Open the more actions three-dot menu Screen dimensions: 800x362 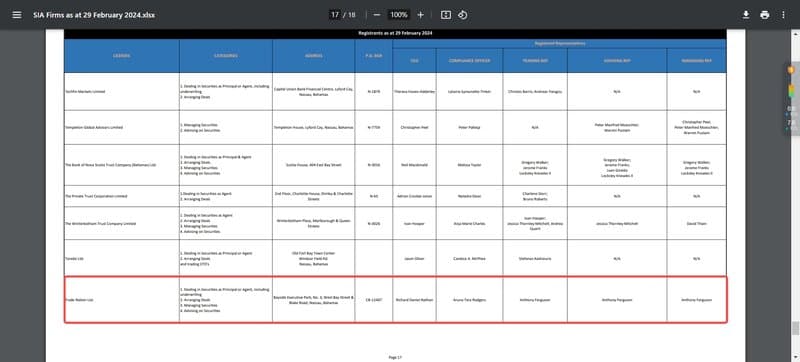(783, 15)
